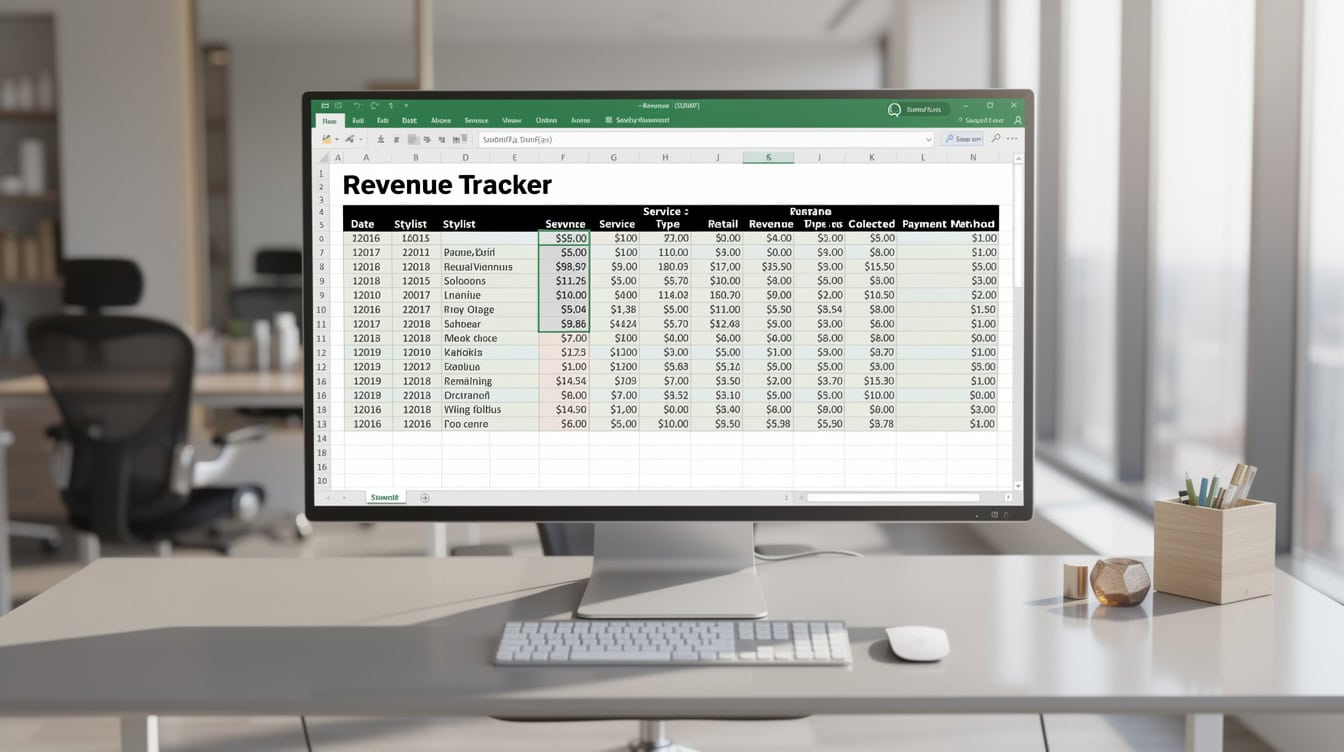Select the cell showing "$14.54"
This screenshot has width=1344, height=752.
point(564,381)
